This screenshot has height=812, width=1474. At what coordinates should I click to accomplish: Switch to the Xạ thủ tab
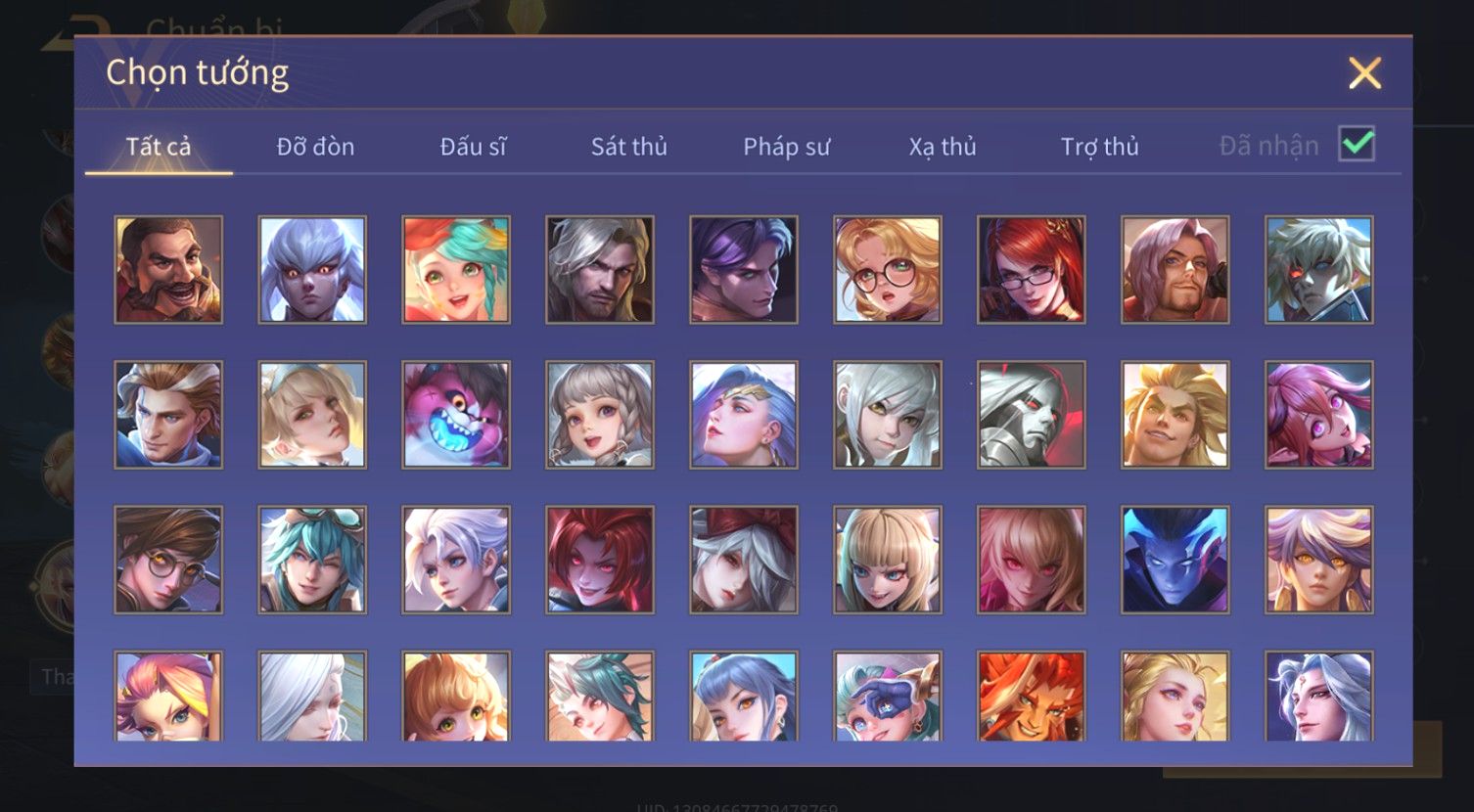pyautogui.click(x=943, y=147)
